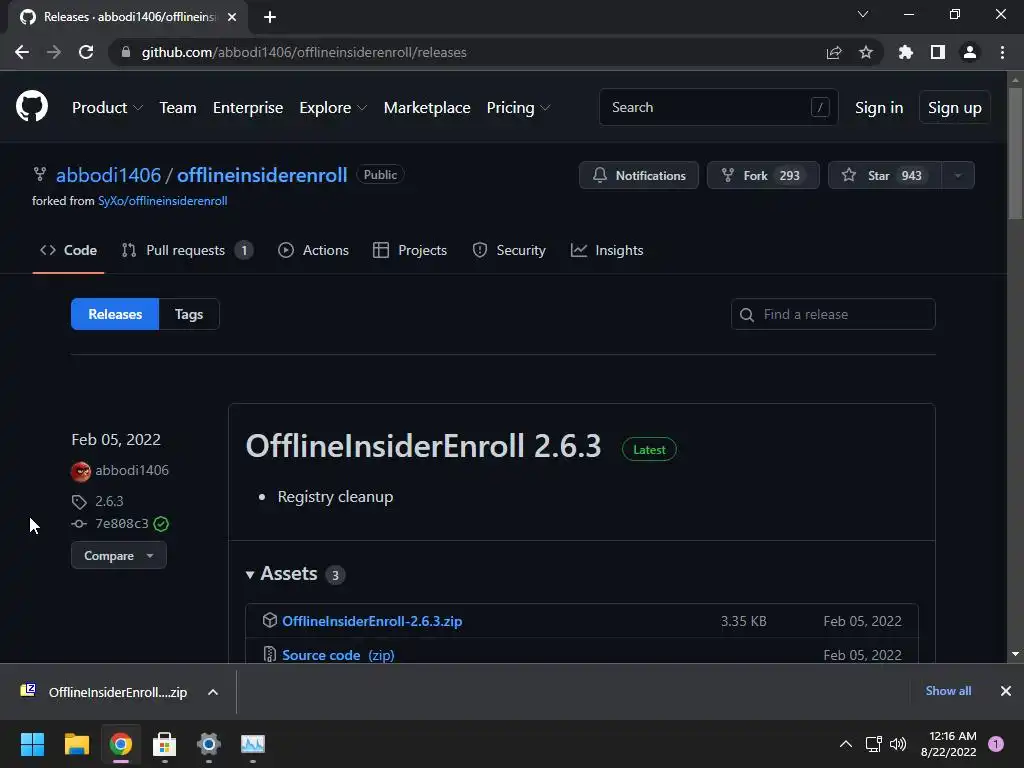Switch to the Security tab
Screen dimensions: 1024x768
(x=509, y=250)
